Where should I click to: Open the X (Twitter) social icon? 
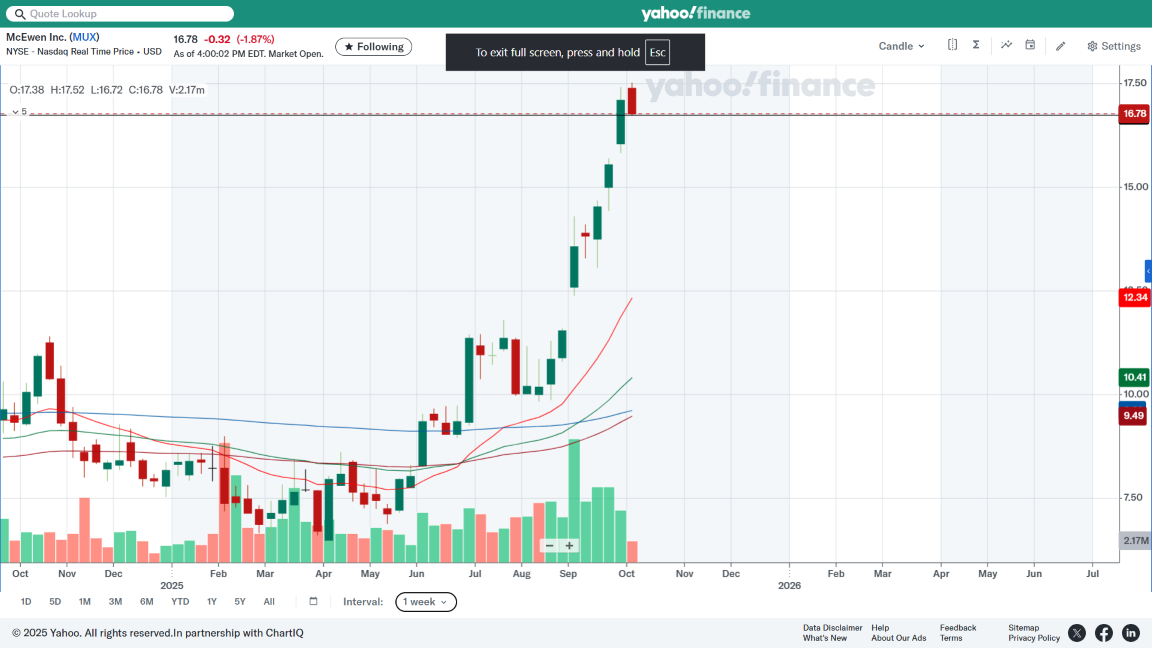click(1077, 633)
